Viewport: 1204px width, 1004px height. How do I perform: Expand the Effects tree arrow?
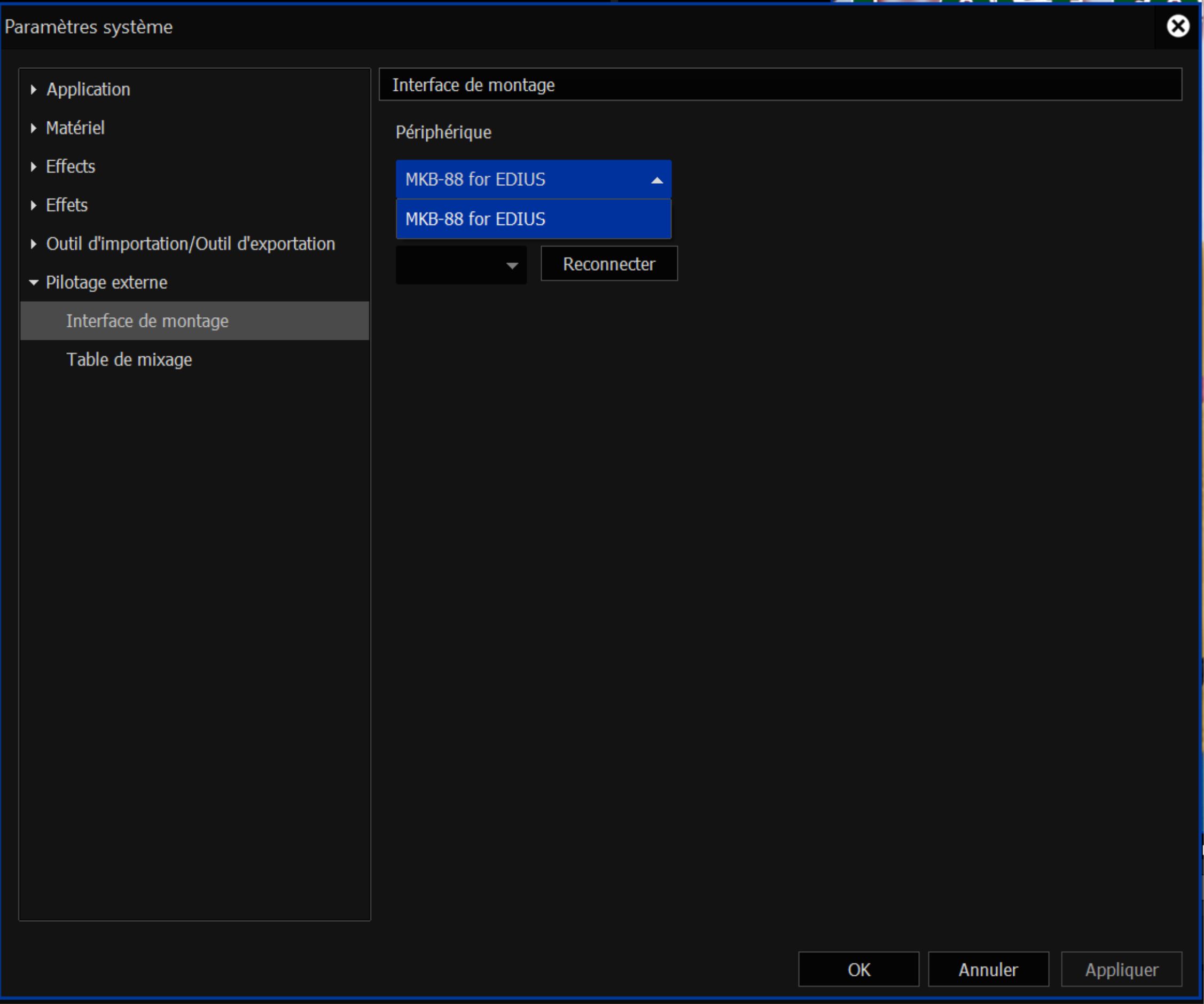tap(33, 167)
